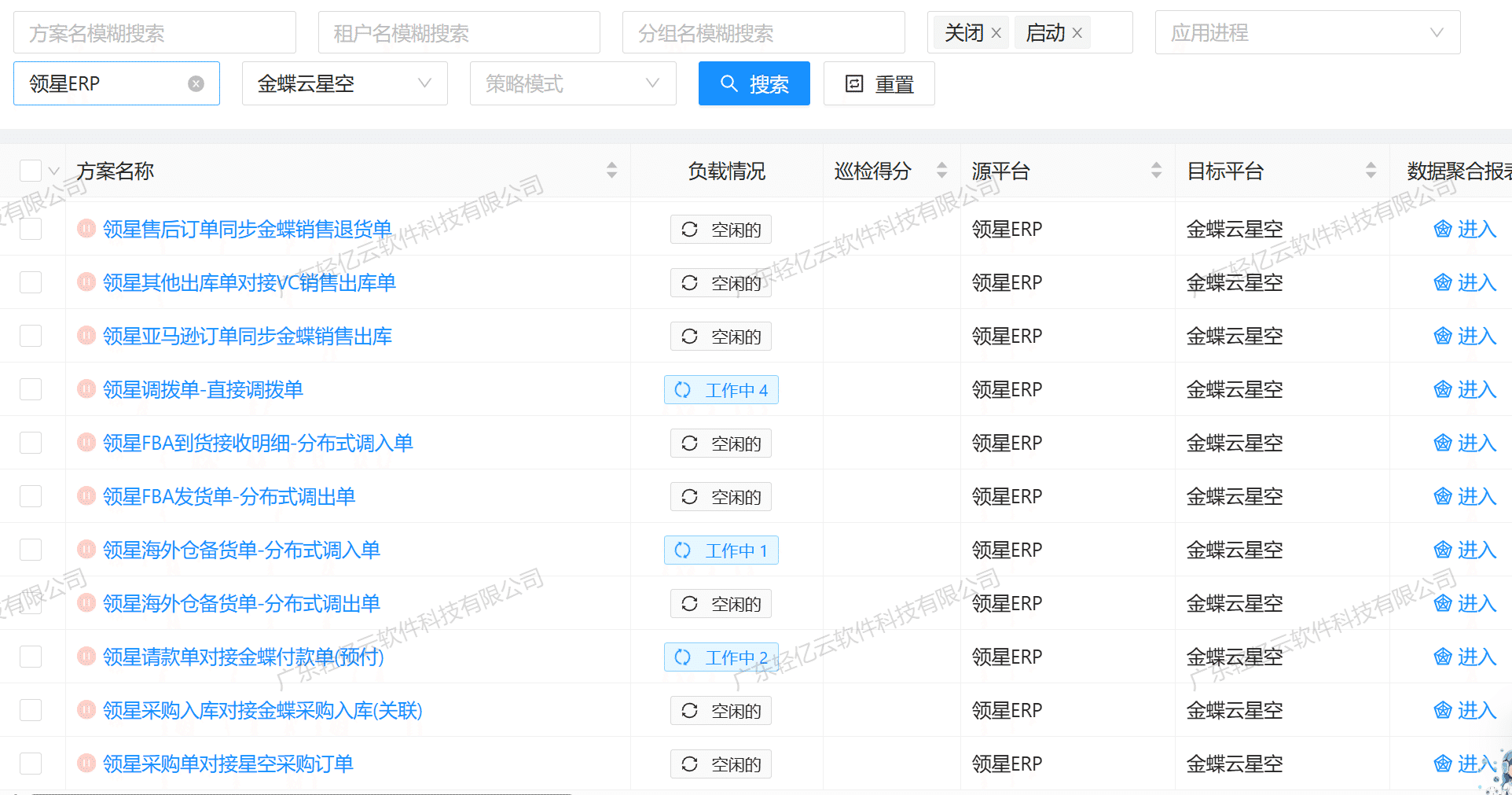Open the 领星ERP source platform selector

point(116,83)
